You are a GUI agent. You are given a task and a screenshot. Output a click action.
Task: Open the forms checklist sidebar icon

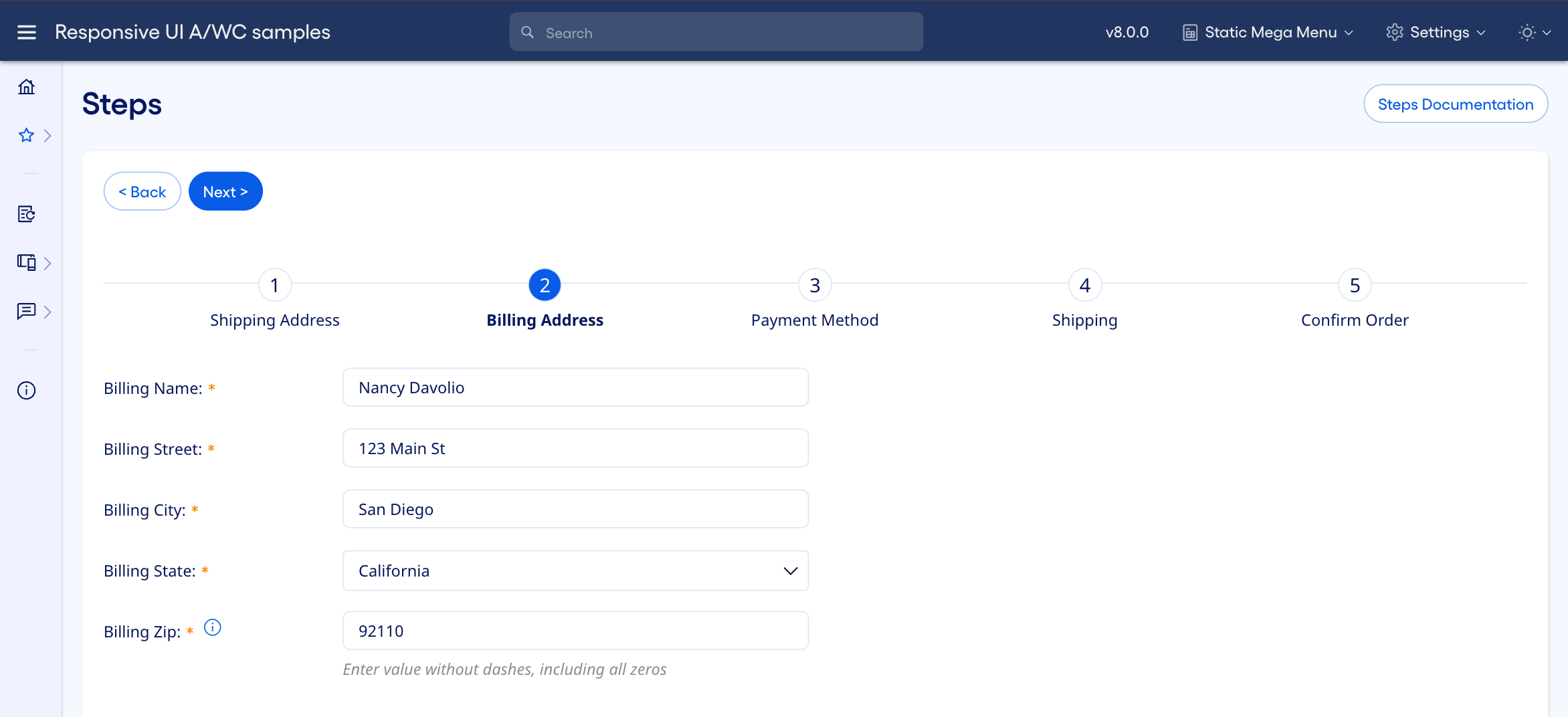click(27, 214)
